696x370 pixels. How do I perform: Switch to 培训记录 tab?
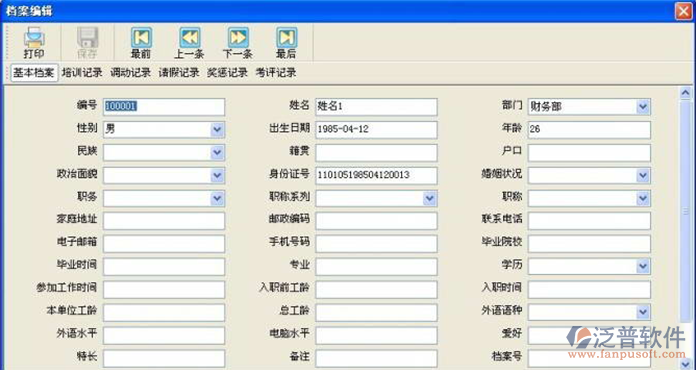(82, 73)
